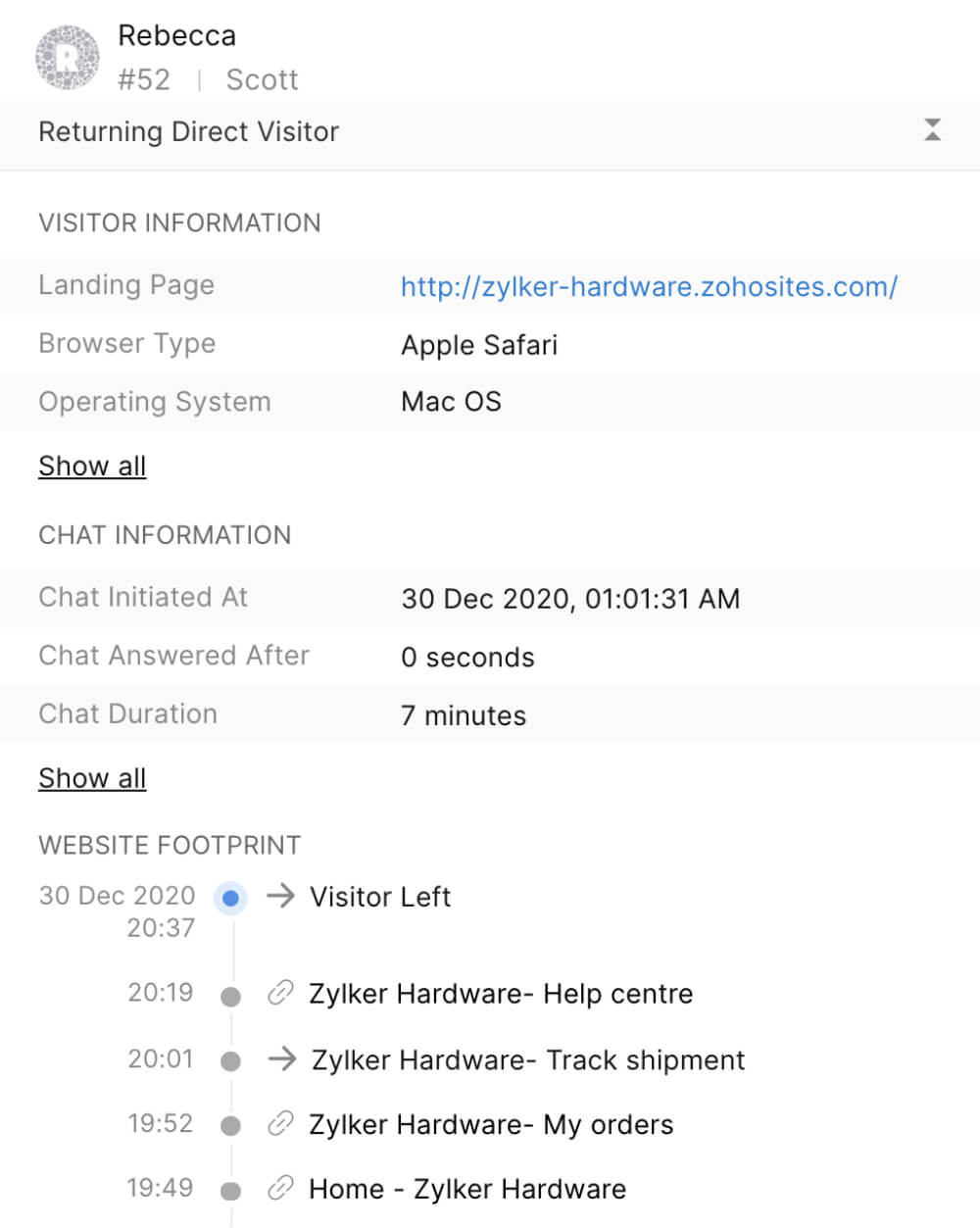The image size is (980, 1228).
Task: Click the chat initiated time 01:01:31 AM
Action: pyautogui.click(x=662, y=599)
